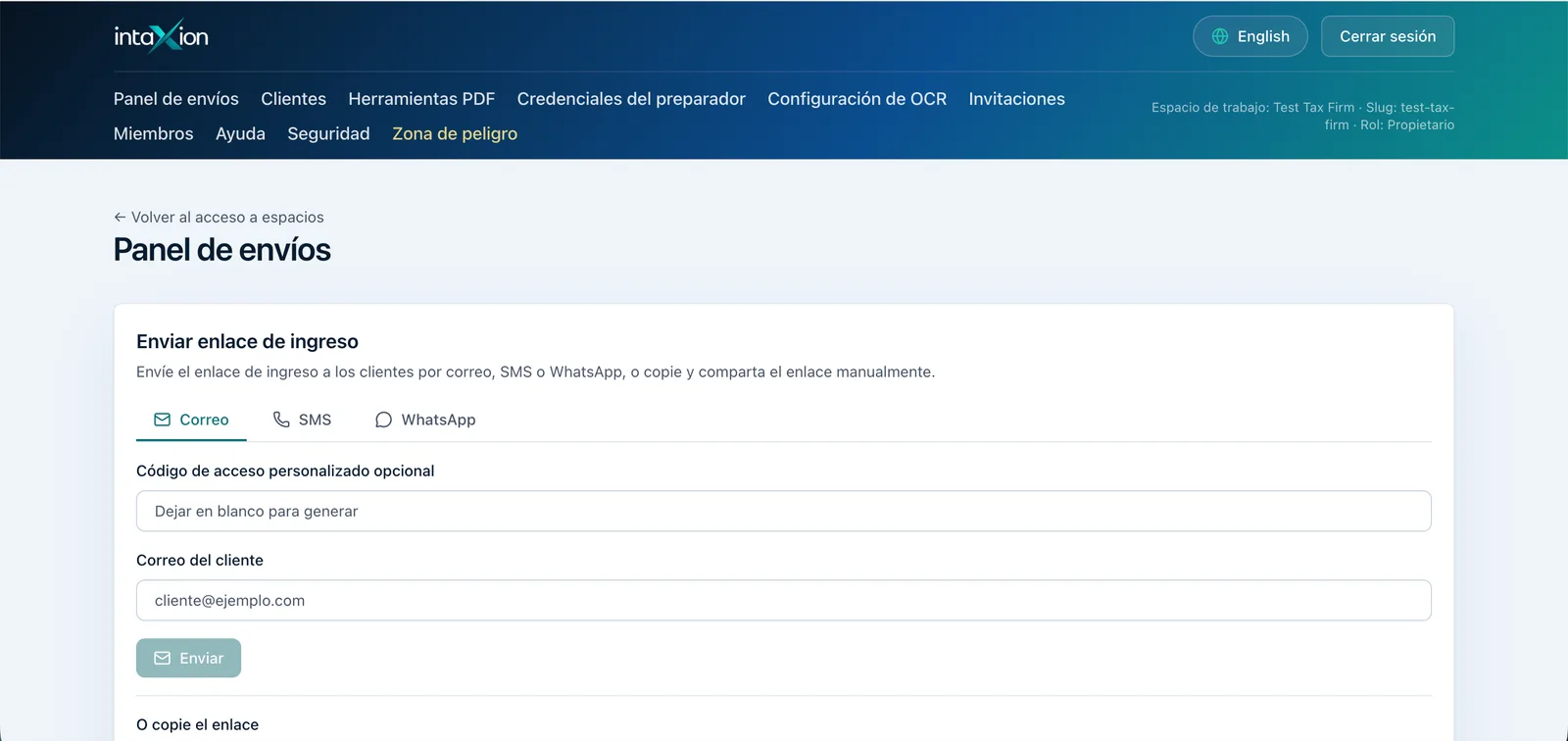Go back via Volver al acceso a espacios
This screenshot has height=741, width=1568.
coord(219,218)
